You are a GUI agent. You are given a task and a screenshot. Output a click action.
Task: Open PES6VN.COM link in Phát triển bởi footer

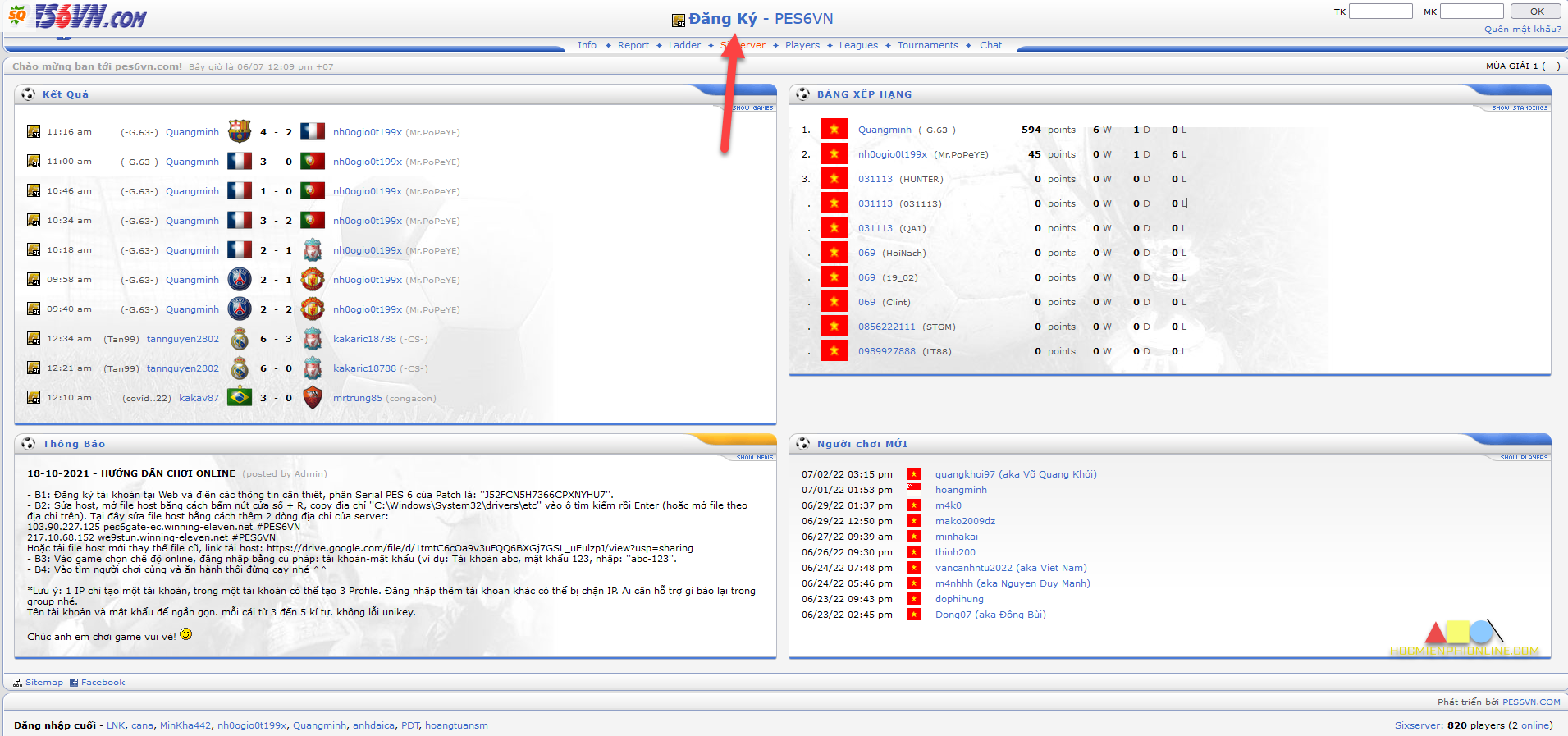point(1531,702)
